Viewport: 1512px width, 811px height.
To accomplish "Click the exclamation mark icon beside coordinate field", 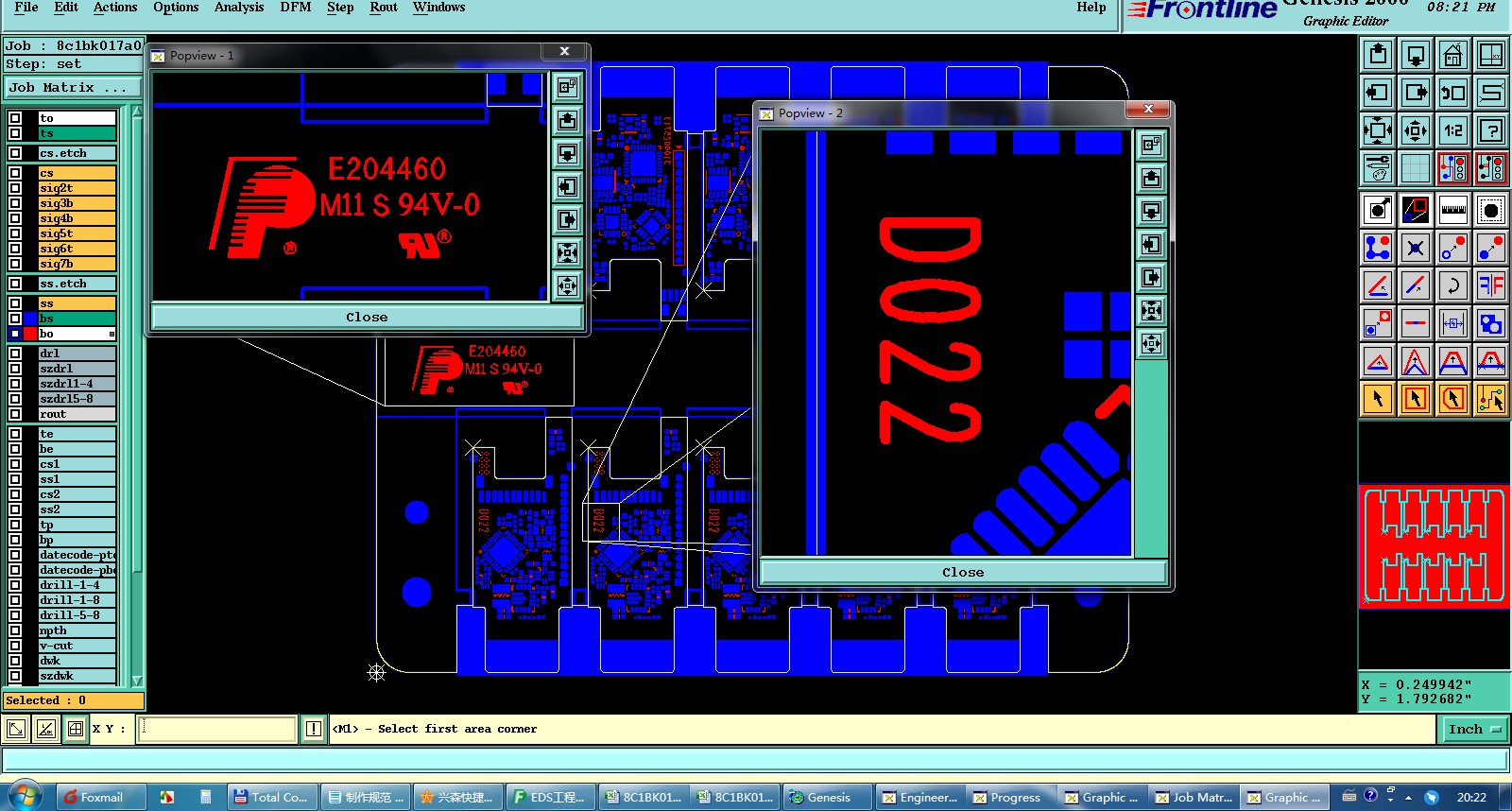I will click(x=314, y=729).
